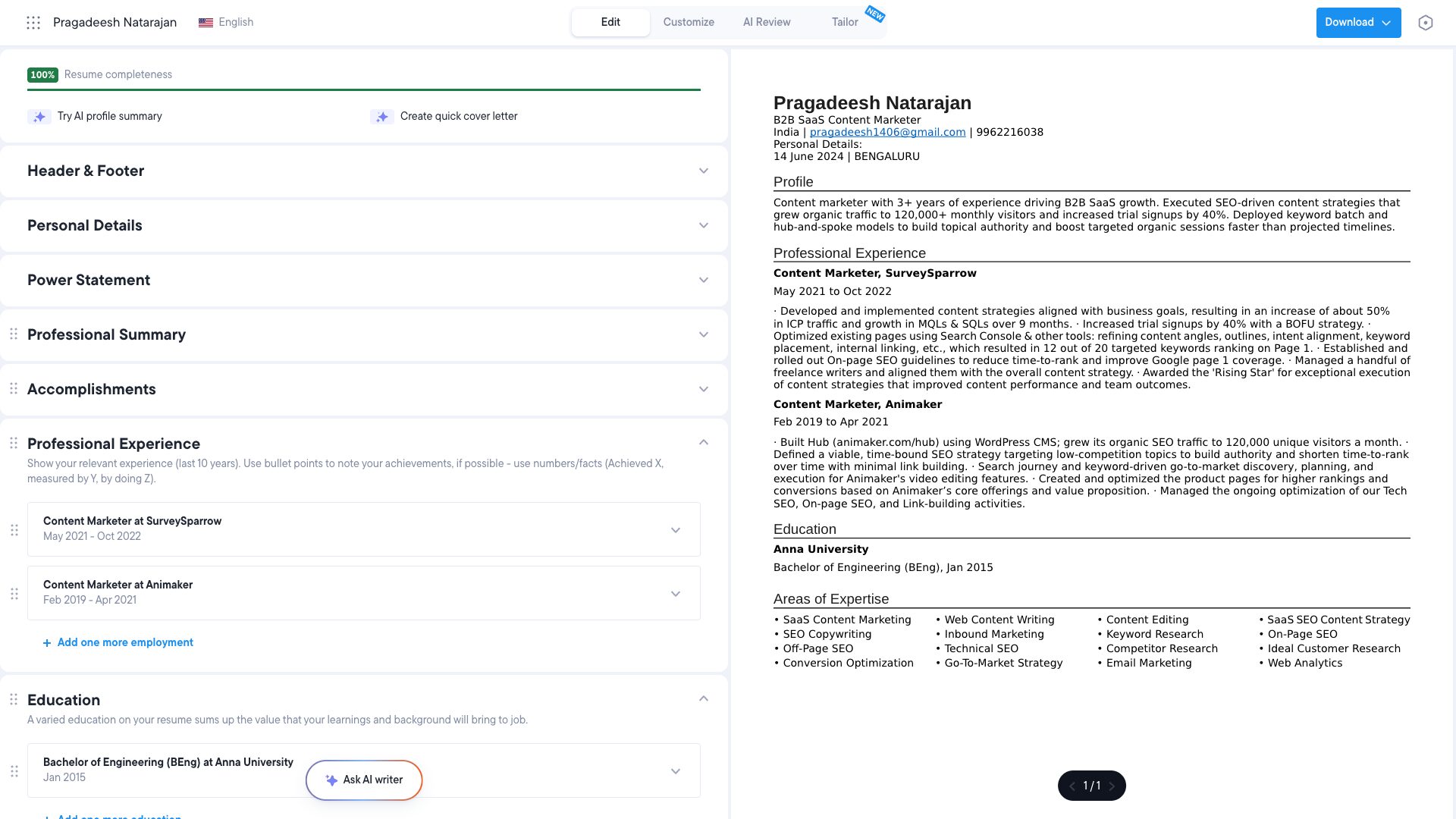Screen dimensions: 1456x819
Task: Click 'Go-To-Market Strategy' skill in preview
Action: coord(1003,664)
